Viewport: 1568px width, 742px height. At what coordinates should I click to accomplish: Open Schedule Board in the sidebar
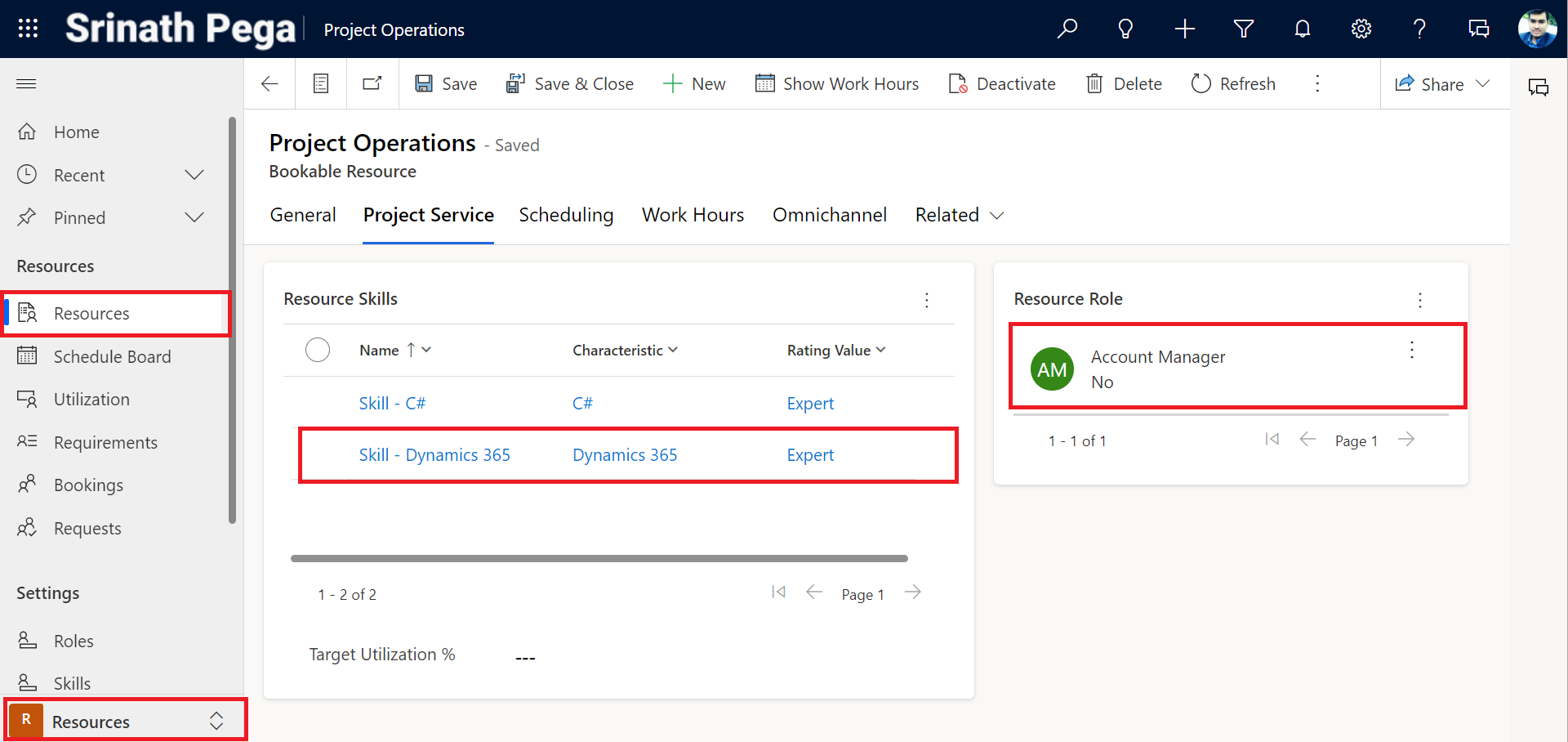112,356
